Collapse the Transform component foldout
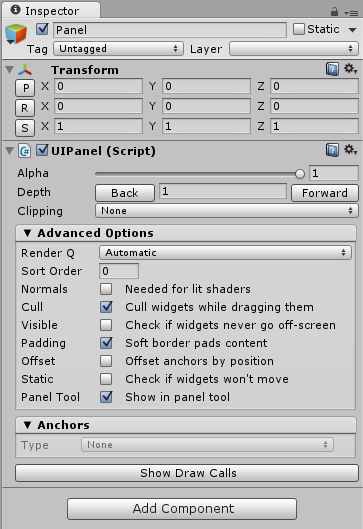The width and height of the screenshot is (363, 529). (x=9, y=70)
